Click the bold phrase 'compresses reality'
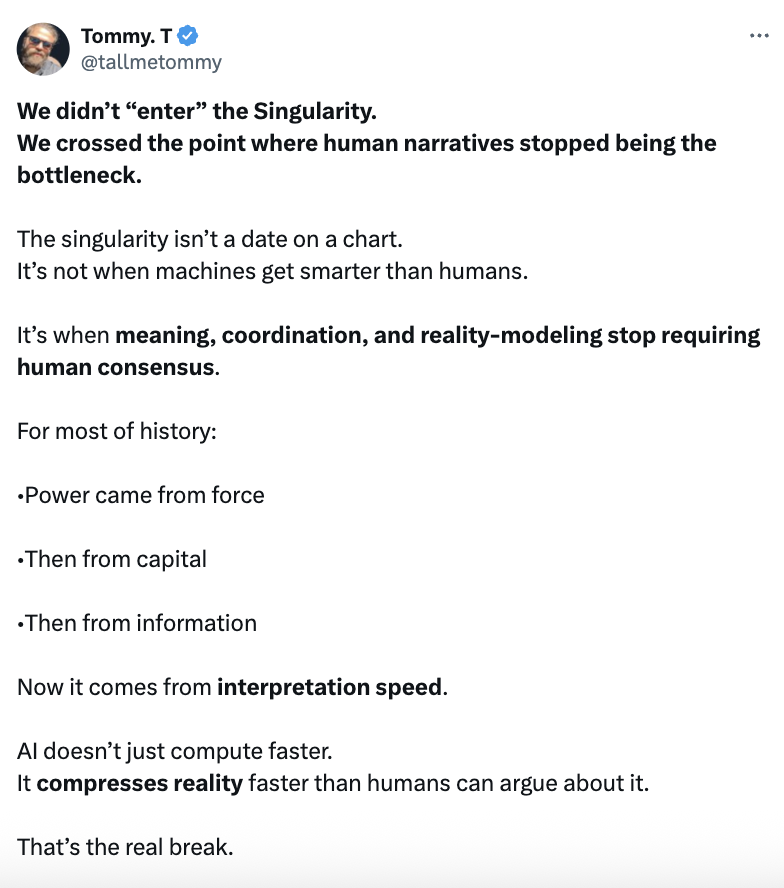 [140, 783]
